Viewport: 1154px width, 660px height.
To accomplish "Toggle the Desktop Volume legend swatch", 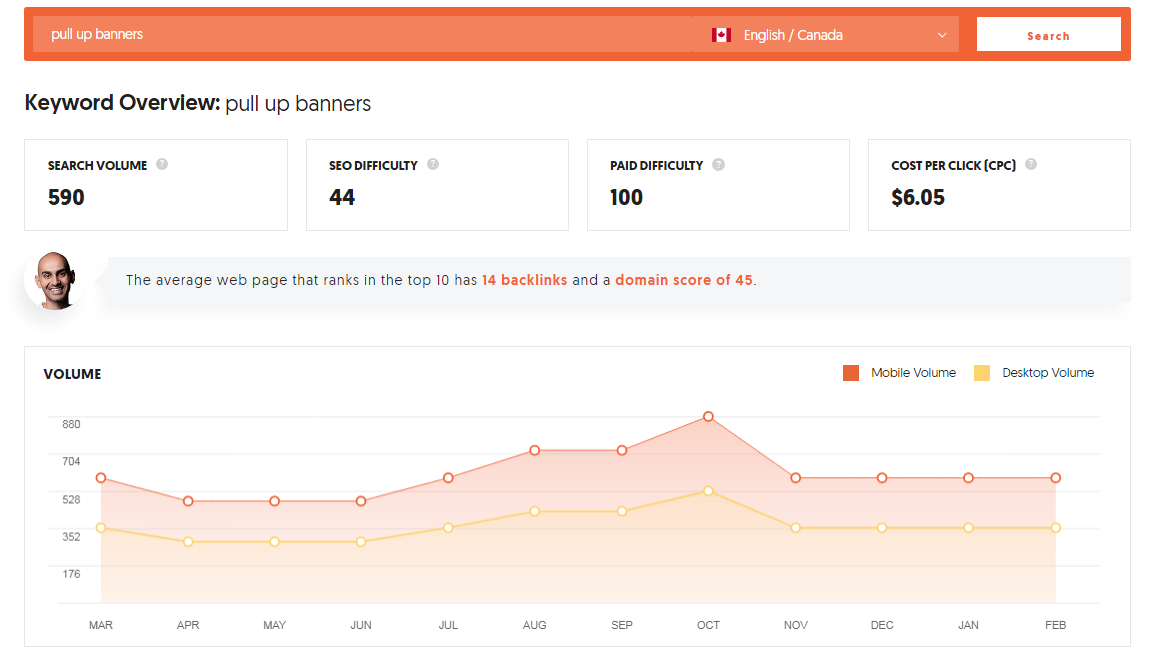I will pyautogui.click(x=982, y=373).
